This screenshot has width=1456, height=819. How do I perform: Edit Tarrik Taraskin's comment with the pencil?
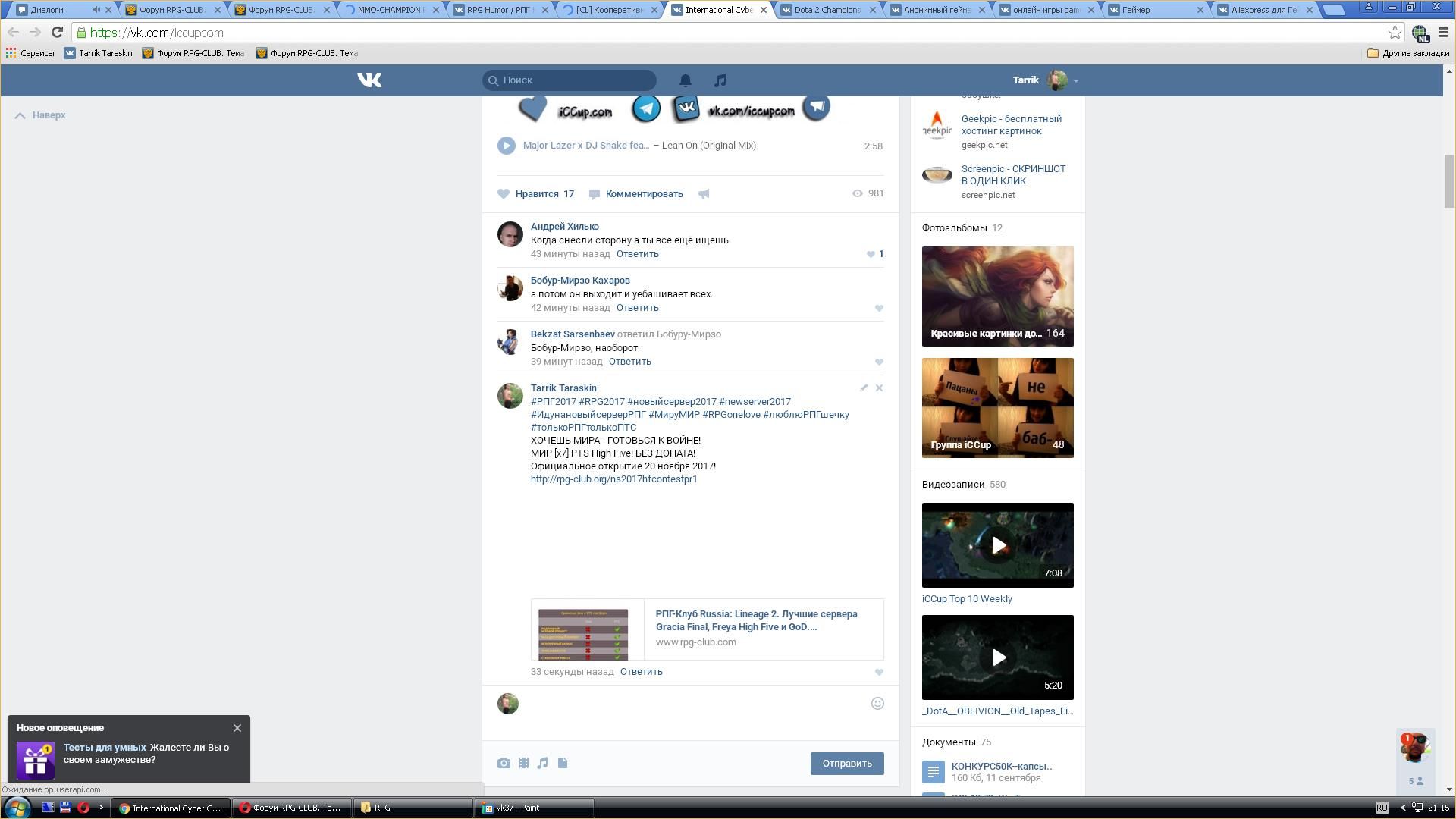tap(863, 388)
